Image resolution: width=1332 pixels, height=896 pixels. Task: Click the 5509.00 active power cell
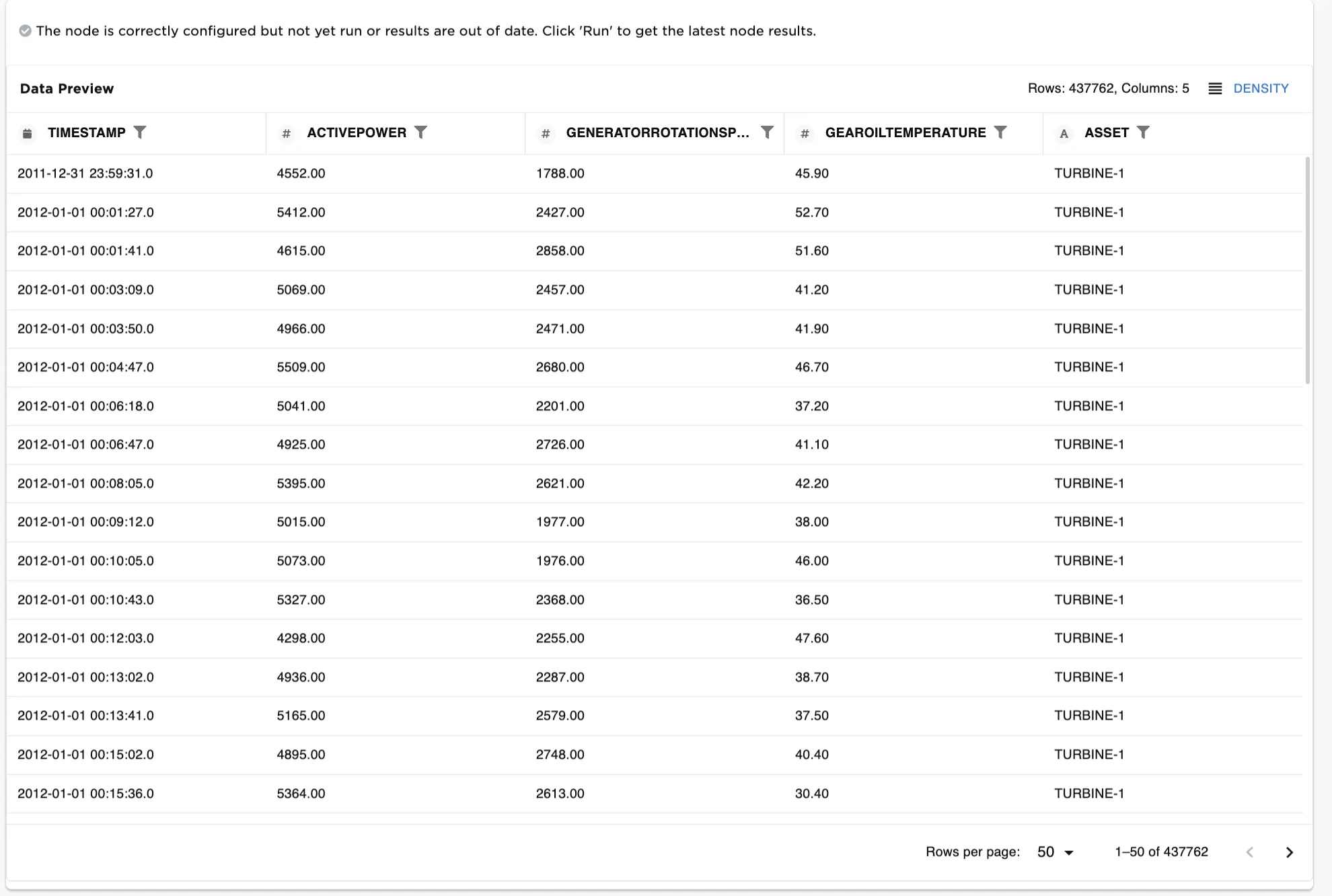301,367
